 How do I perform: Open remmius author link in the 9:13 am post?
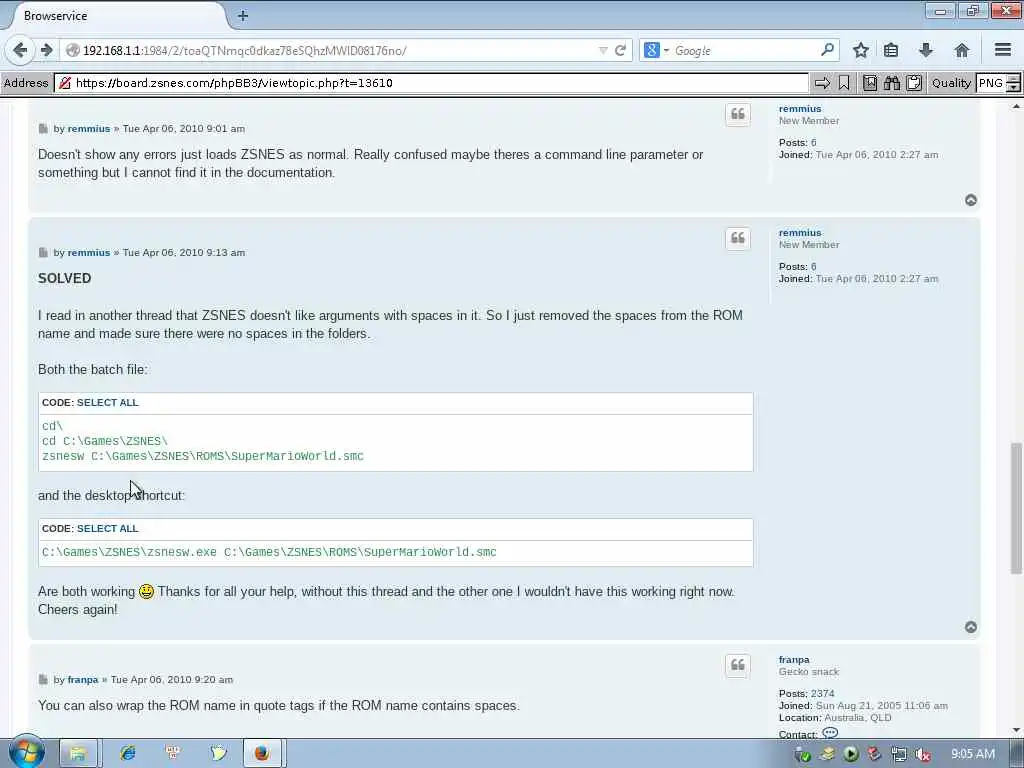click(x=89, y=253)
